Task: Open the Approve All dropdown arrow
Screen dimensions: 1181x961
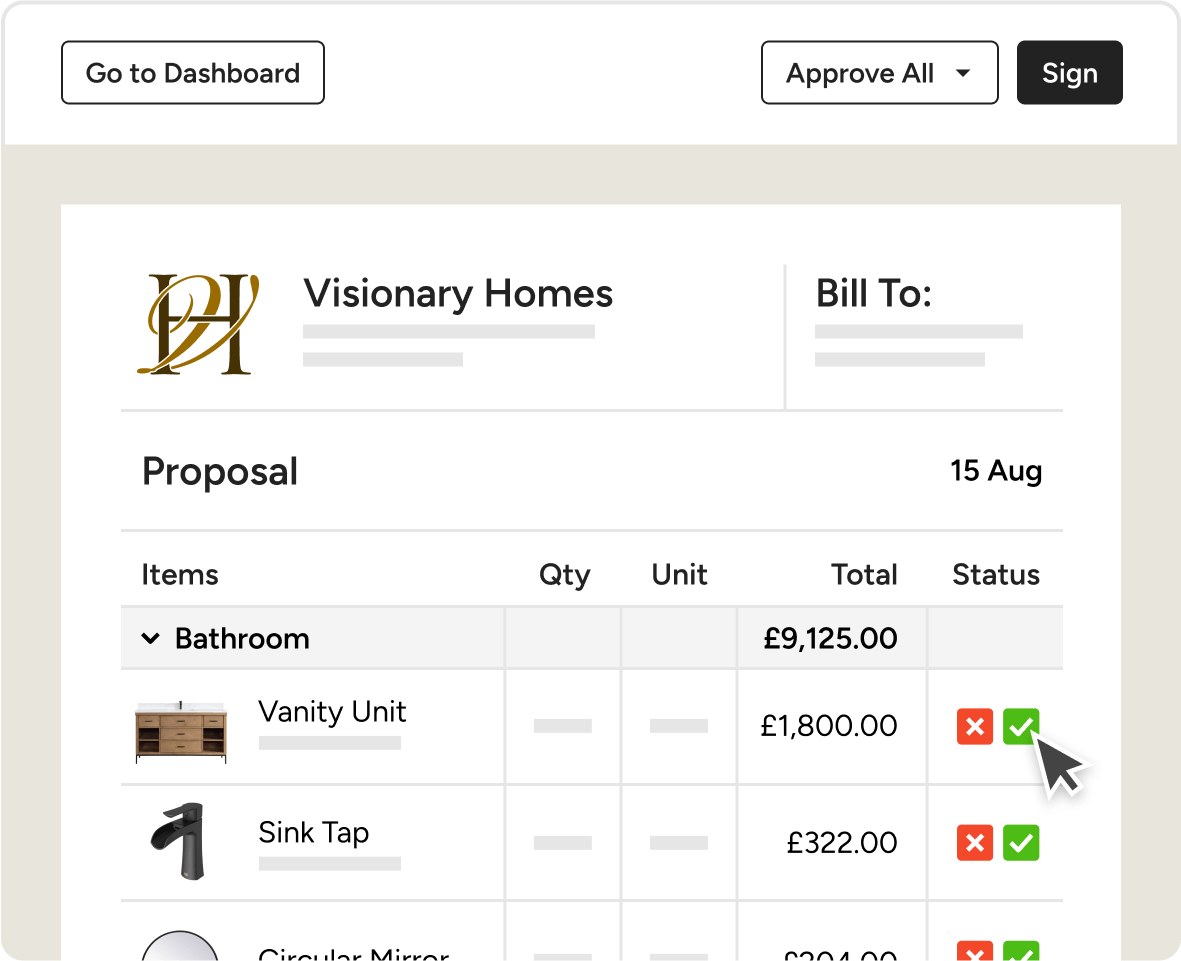Action: click(x=963, y=73)
